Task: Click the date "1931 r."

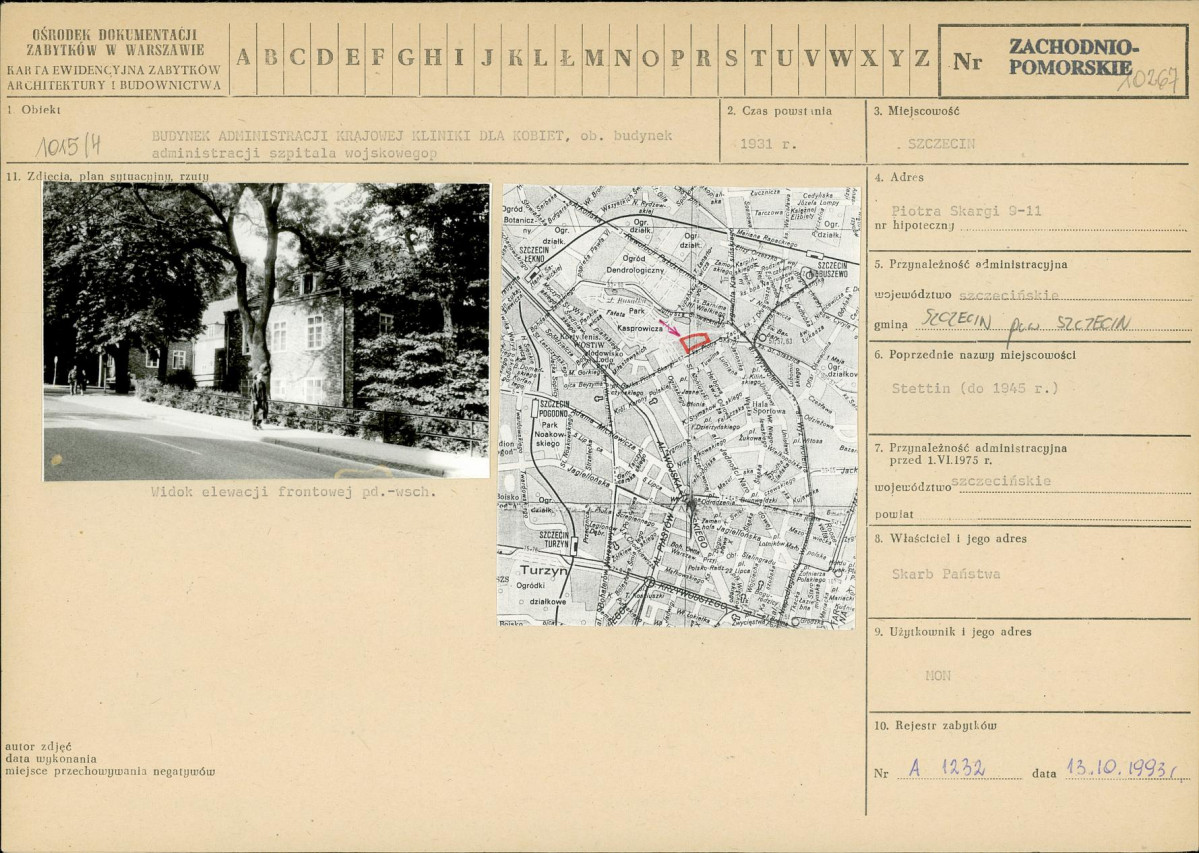Action: (768, 144)
